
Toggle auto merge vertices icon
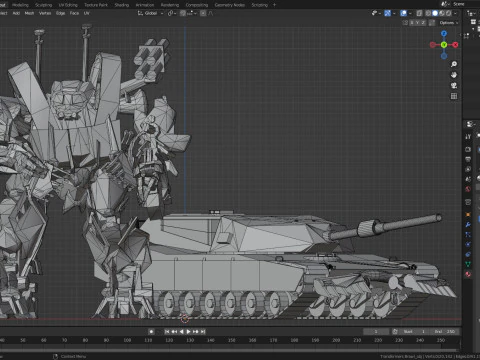pyautogui.click(x=432, y=23)
